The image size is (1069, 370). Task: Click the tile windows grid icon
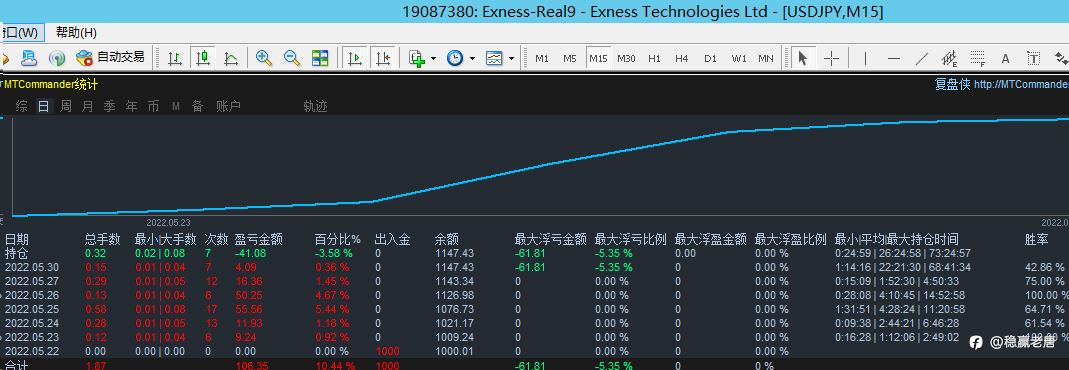[320, 58]
